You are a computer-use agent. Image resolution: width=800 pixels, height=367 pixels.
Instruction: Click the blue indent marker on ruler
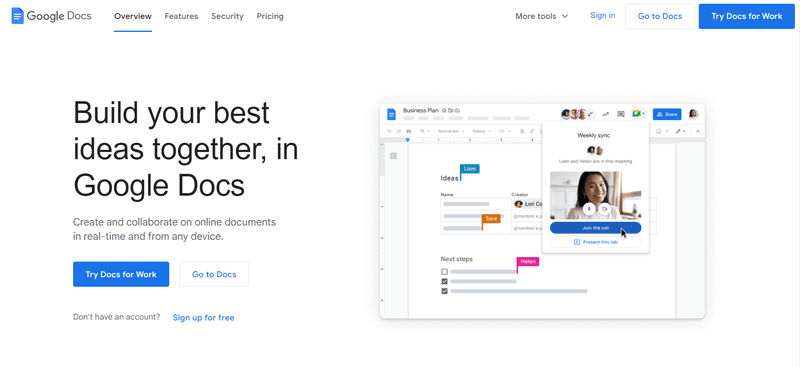tap(408, 139)
